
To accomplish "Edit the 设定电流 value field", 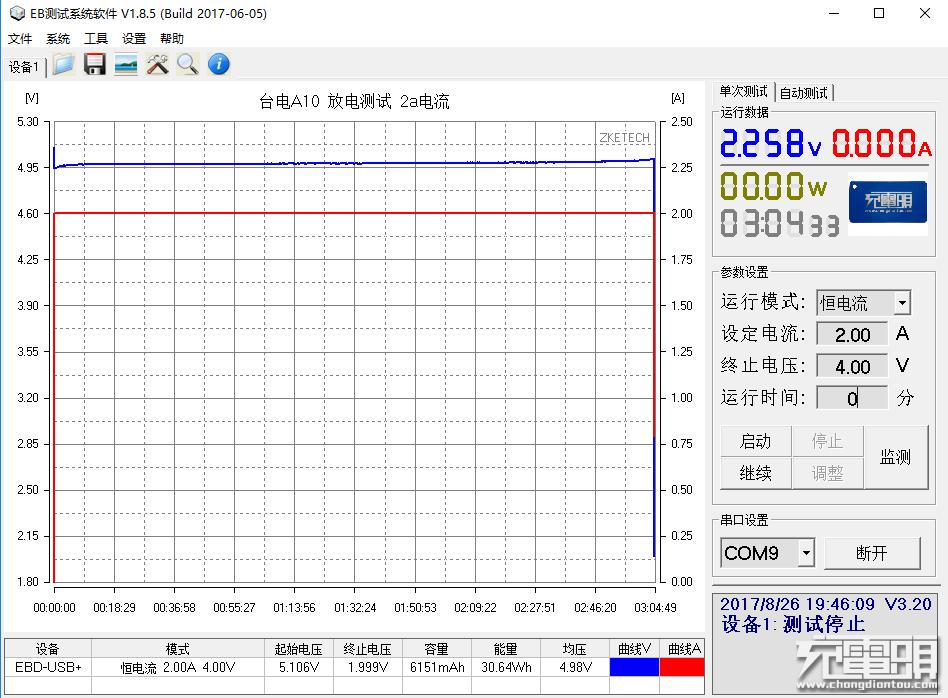I will [x=851, y=334].
